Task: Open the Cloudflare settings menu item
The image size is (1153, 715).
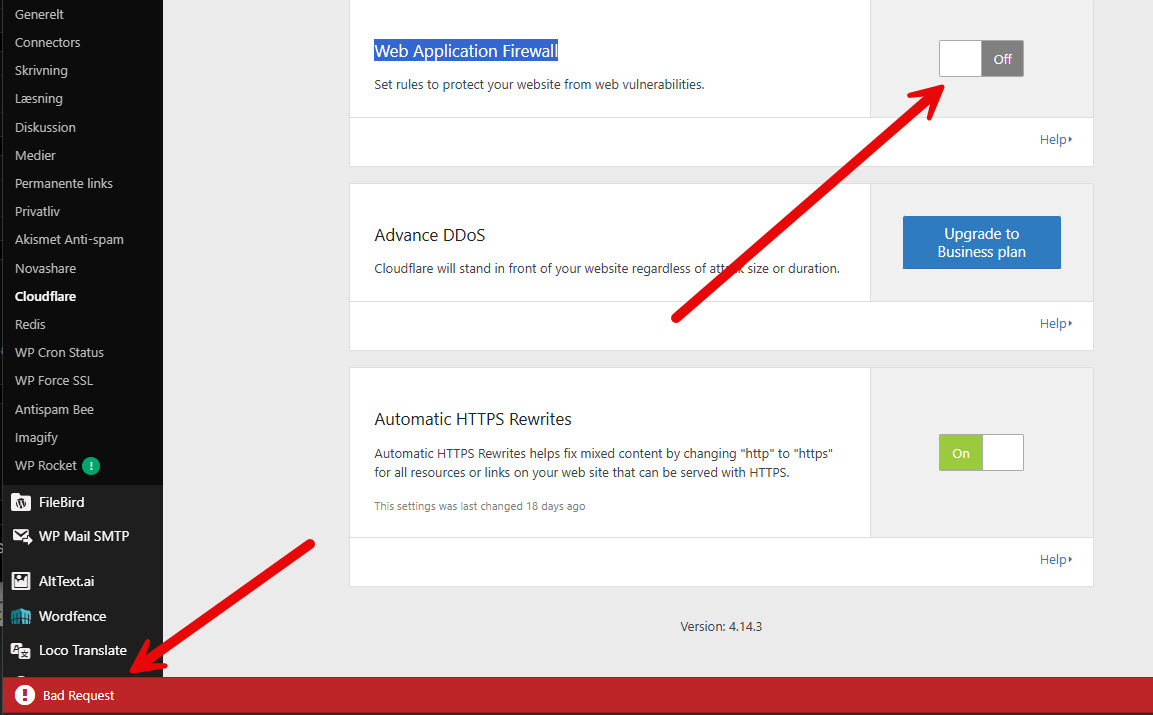Action: point(46,296)
